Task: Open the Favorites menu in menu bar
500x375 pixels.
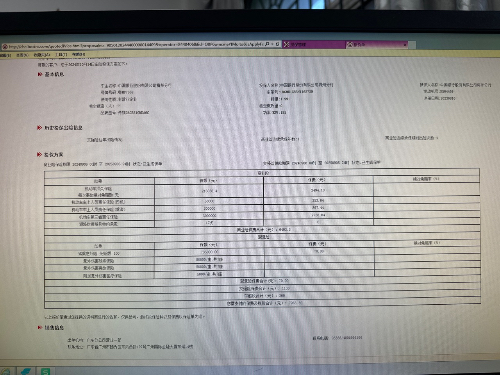Action: tap(42, 54)
